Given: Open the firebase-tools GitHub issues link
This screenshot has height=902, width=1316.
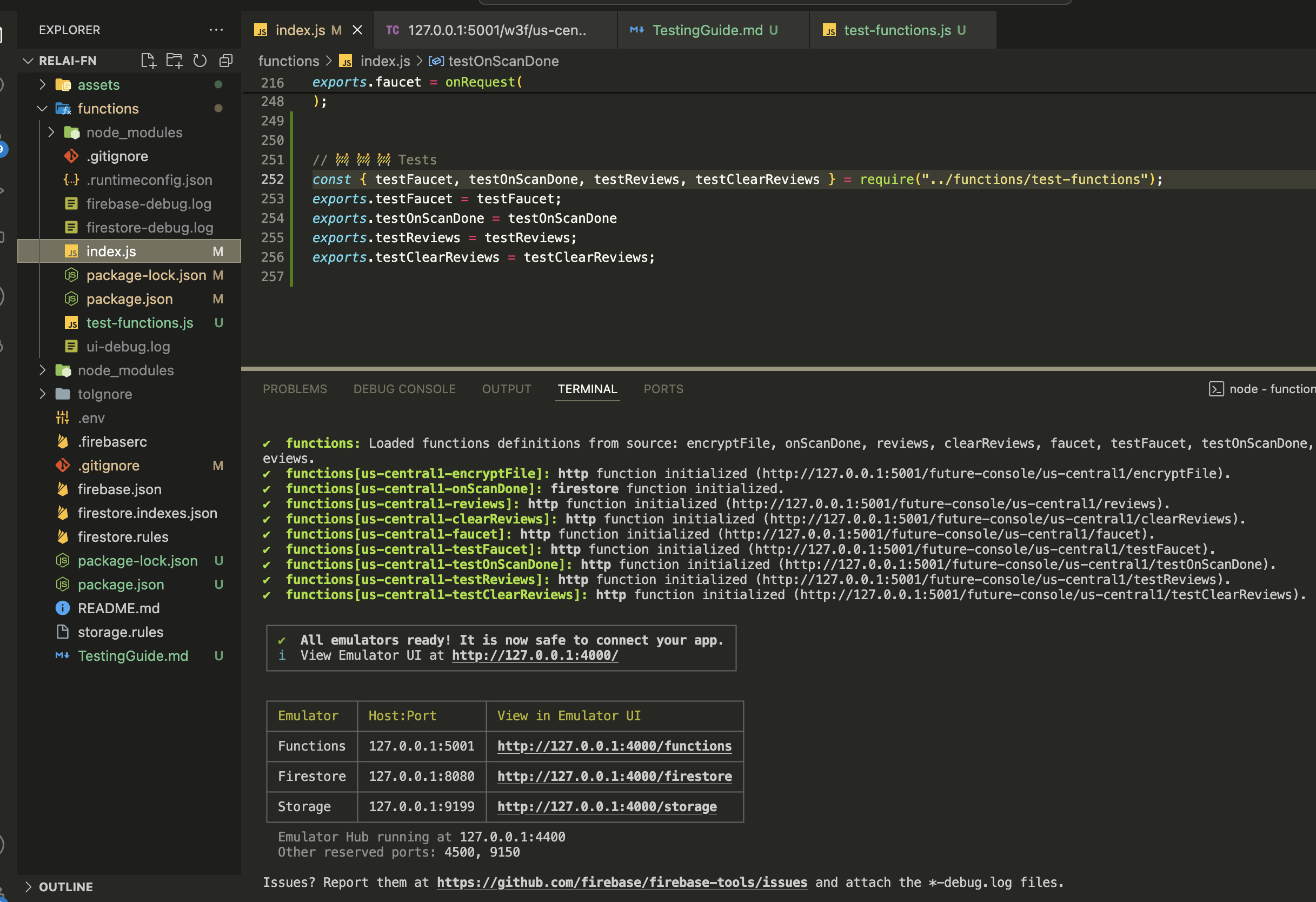Looking at the screenshot, I should pyautogui.click(x=622, y=882).
